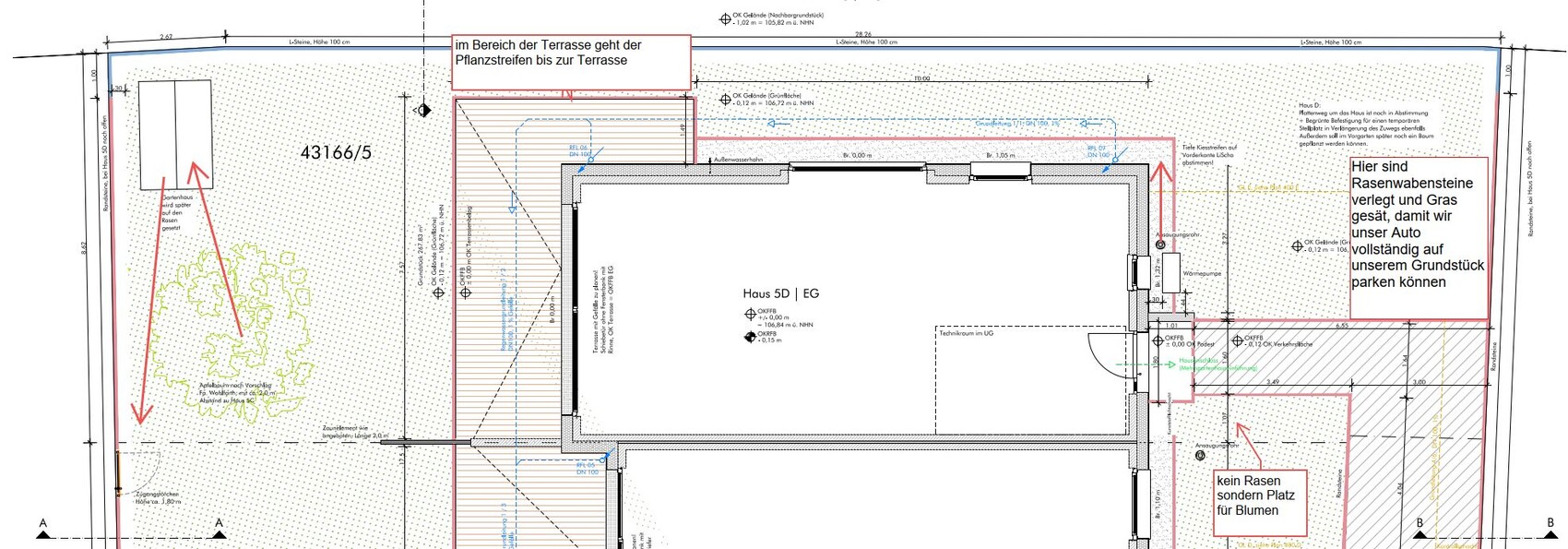This screenshot has height=549, width=1568.
Task: Select the 'kein Rasen' annotation box
Action: (1260, 503)
